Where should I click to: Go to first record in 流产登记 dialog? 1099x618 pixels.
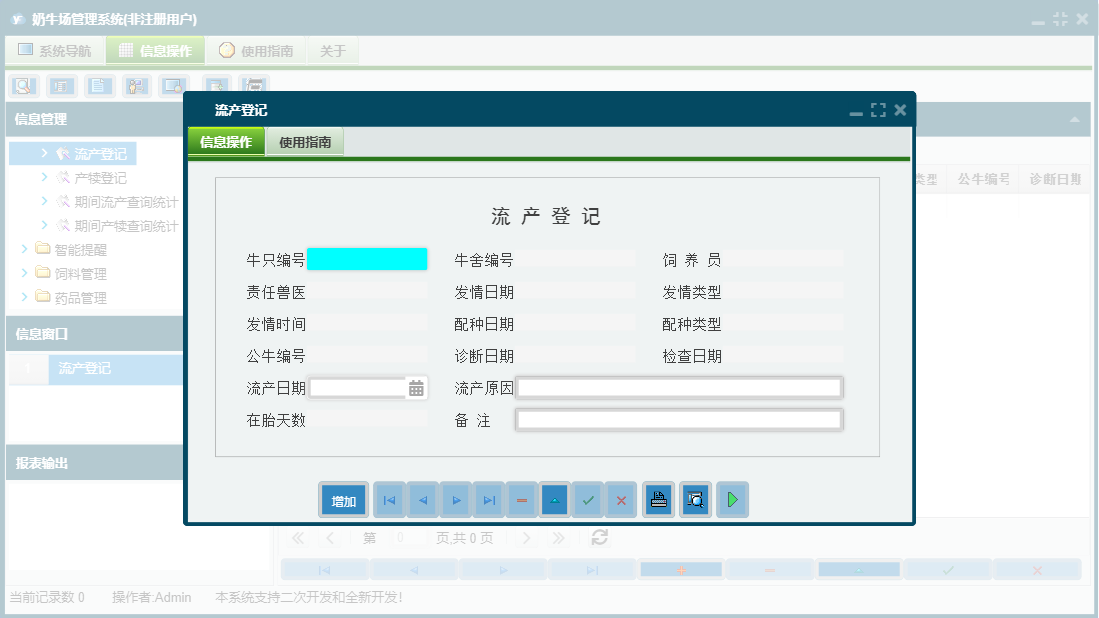click(x=390, y=500)
